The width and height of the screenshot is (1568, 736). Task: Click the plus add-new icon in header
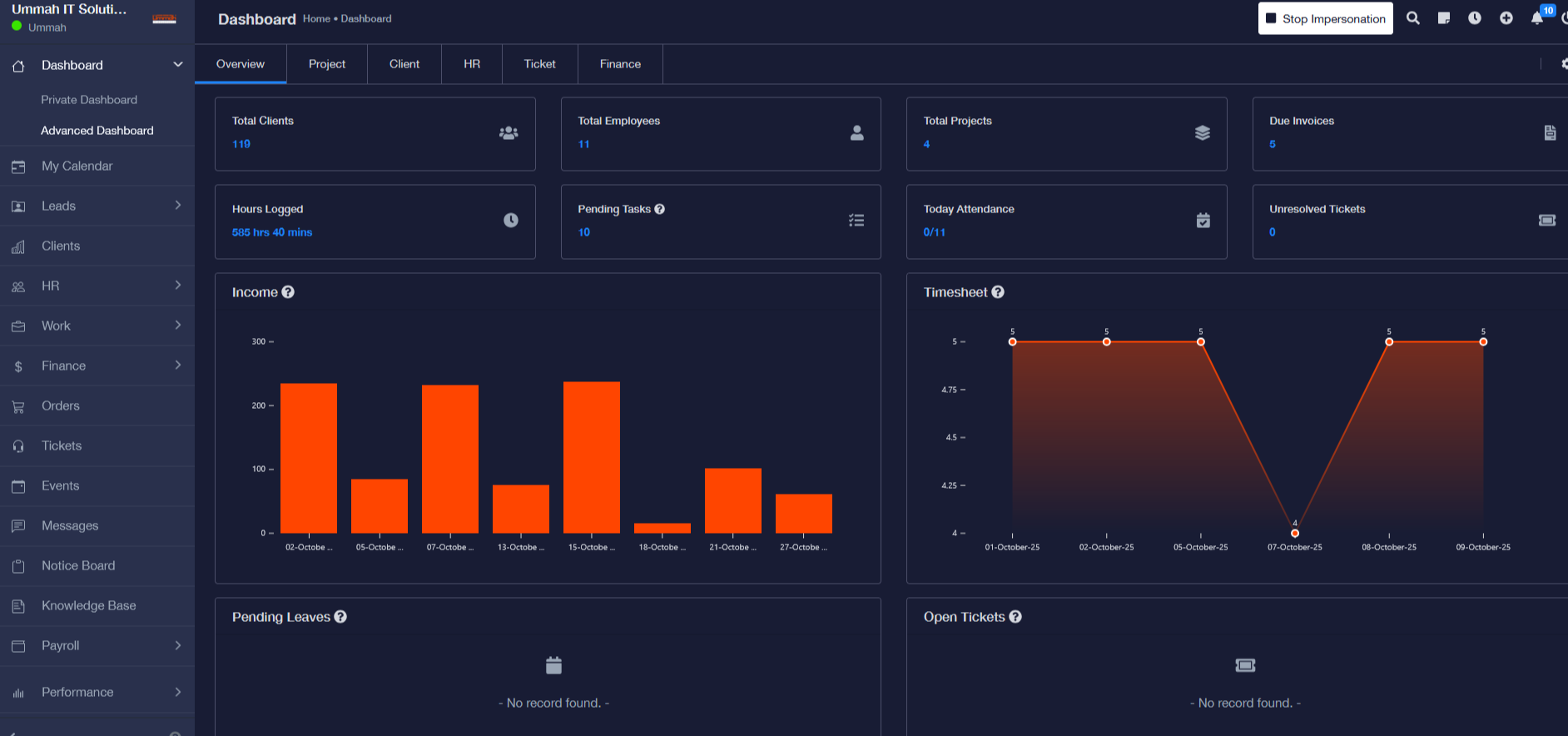pos(1506,18)
